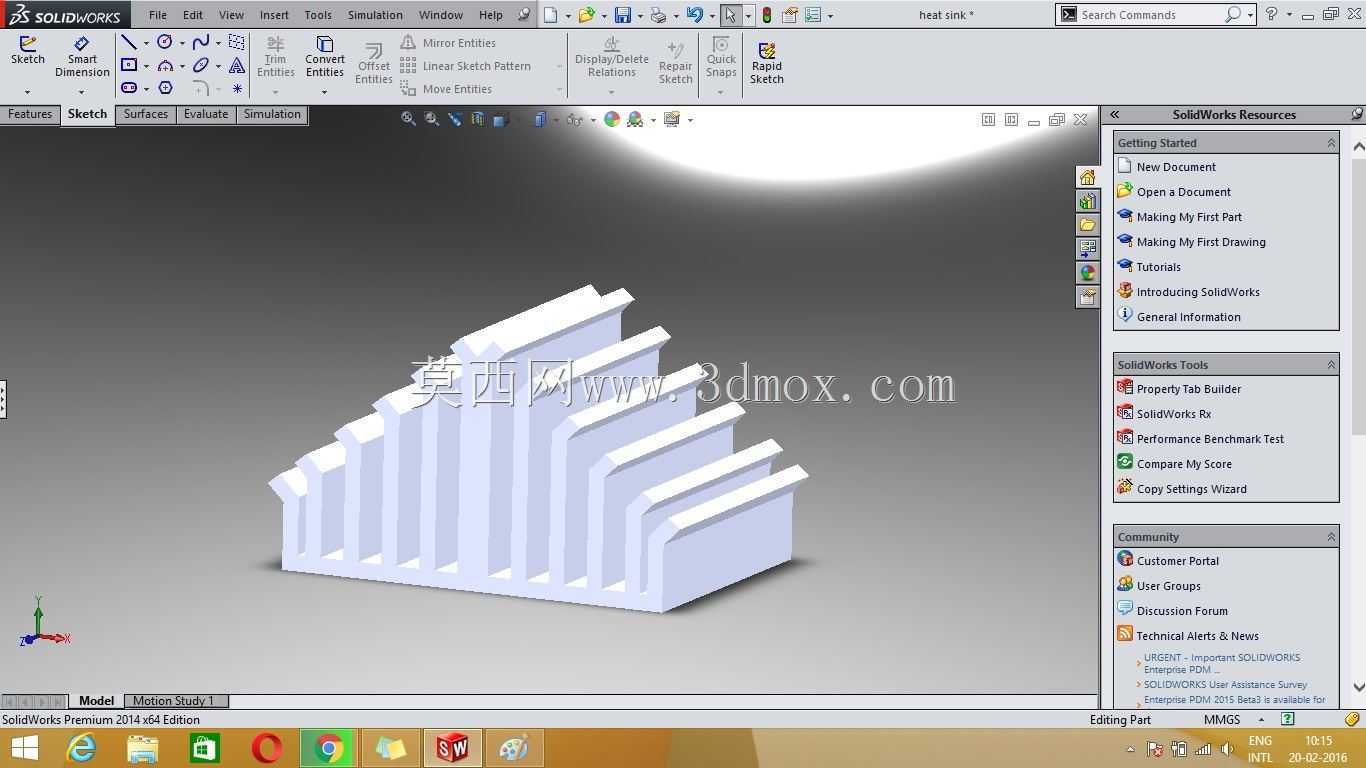Click the Smart Dimension tool
The image size is (1366, 768).
(82, 58)
